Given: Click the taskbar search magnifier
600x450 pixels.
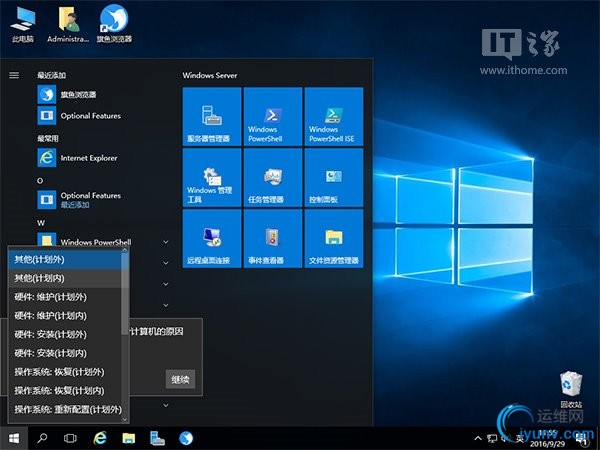Looking at the screenshot, I should point(42,438).
